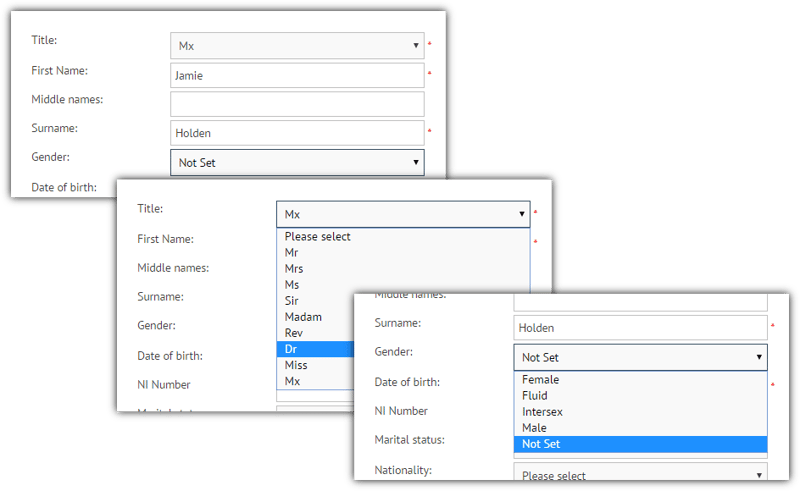The width and height of the screenshot is (800, 491).
Task: Select Male from Gender list
Action: tap(640, 428)
